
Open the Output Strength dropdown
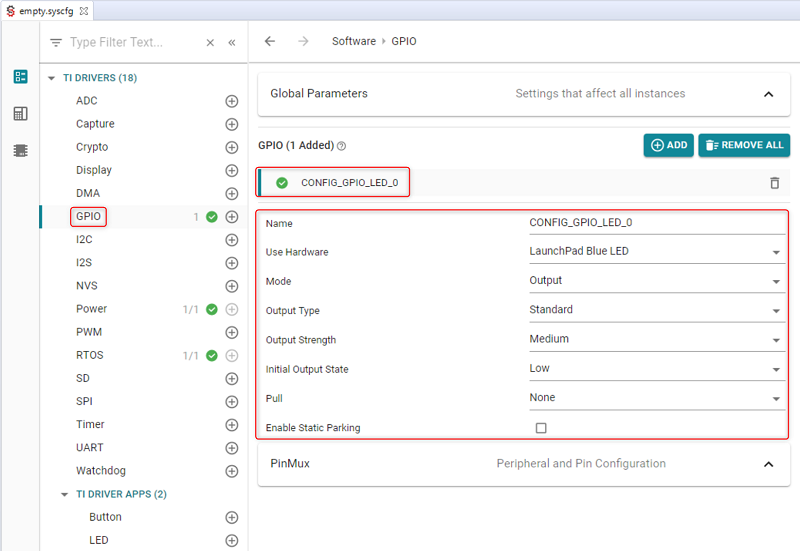[776, 340]
